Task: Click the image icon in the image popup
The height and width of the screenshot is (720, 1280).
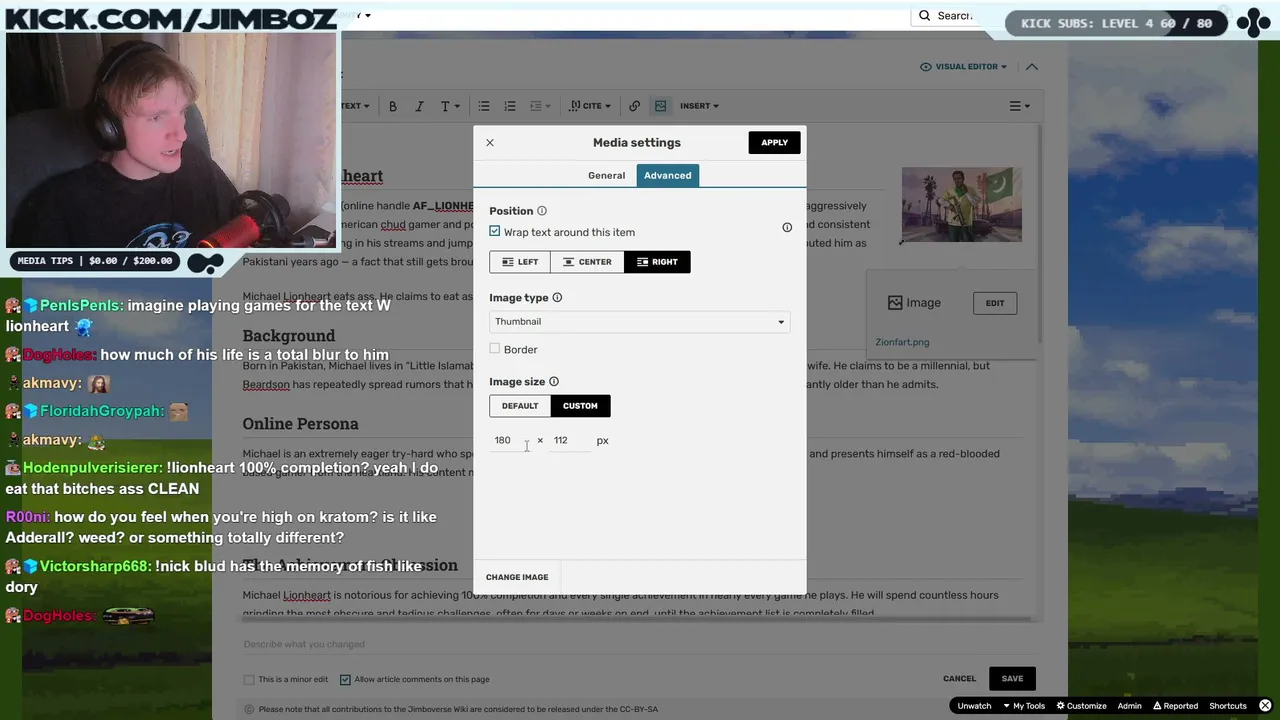Action: tap(895, 303)
